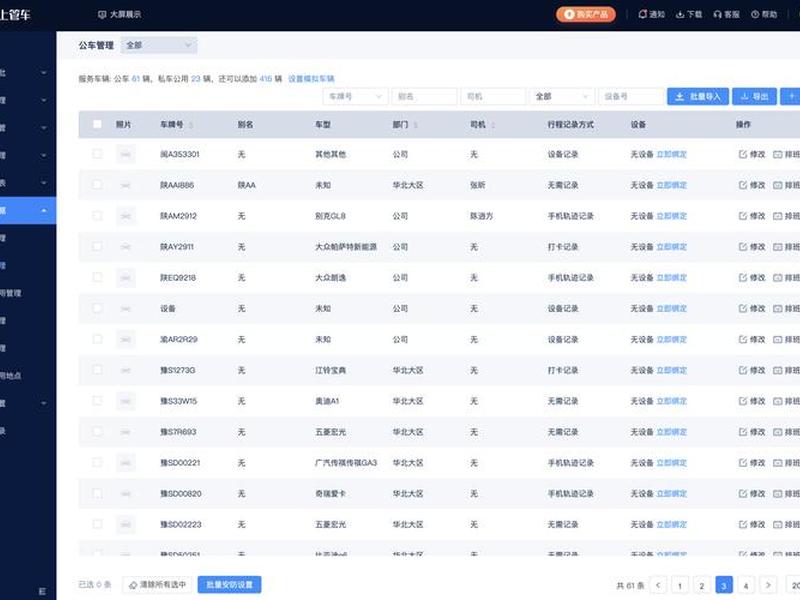The image size is (800, 600).
Task: Toggle the sidebar collapse icon at the sidebar bottom
Action: [x=42, y=591]
